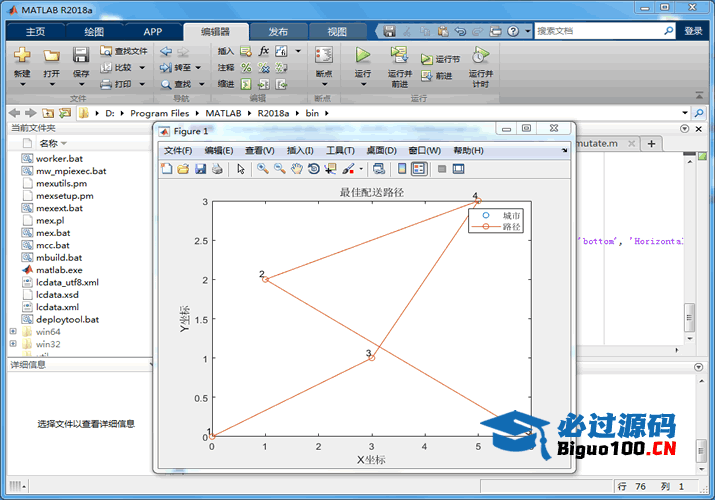Click Figure 1's save figure icon
This screenshot has width=715, height=500.
click(x=201, y=169)
